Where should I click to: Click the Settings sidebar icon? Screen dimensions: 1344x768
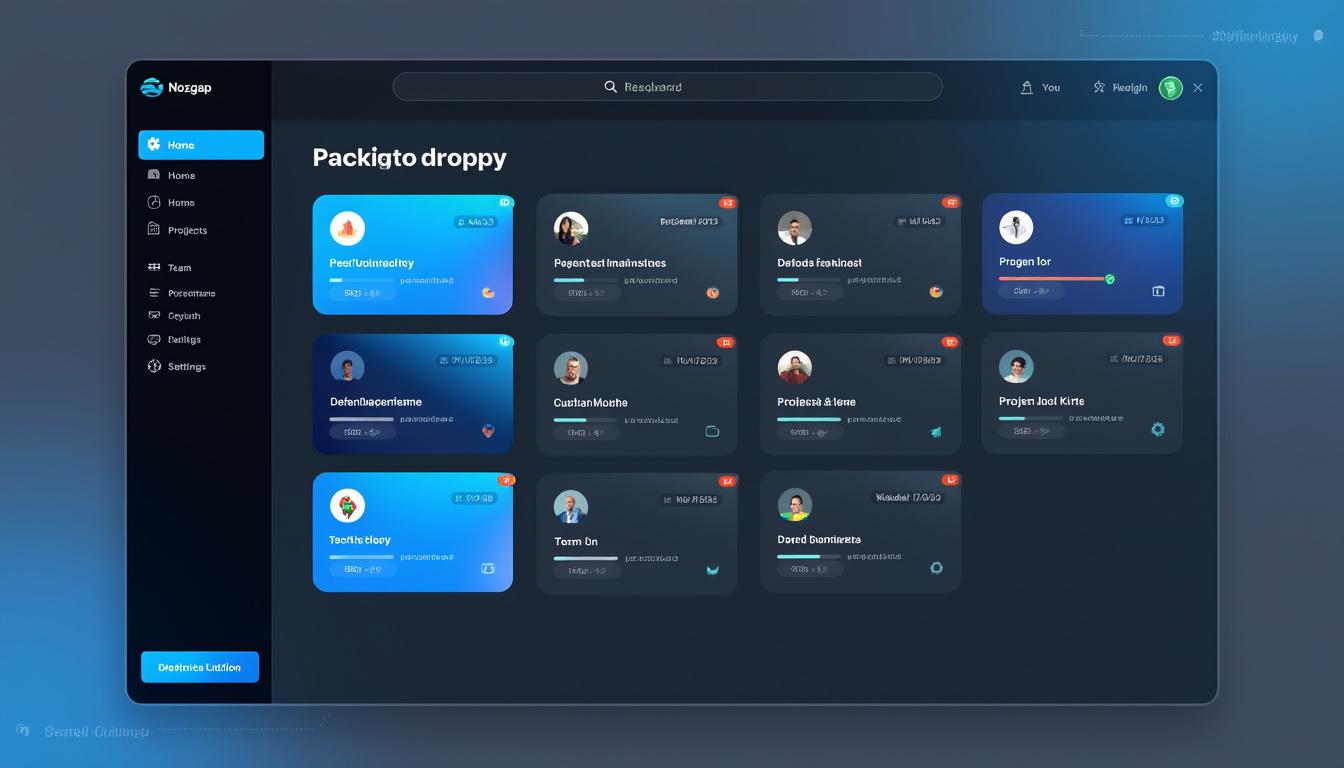coord(154,366)
